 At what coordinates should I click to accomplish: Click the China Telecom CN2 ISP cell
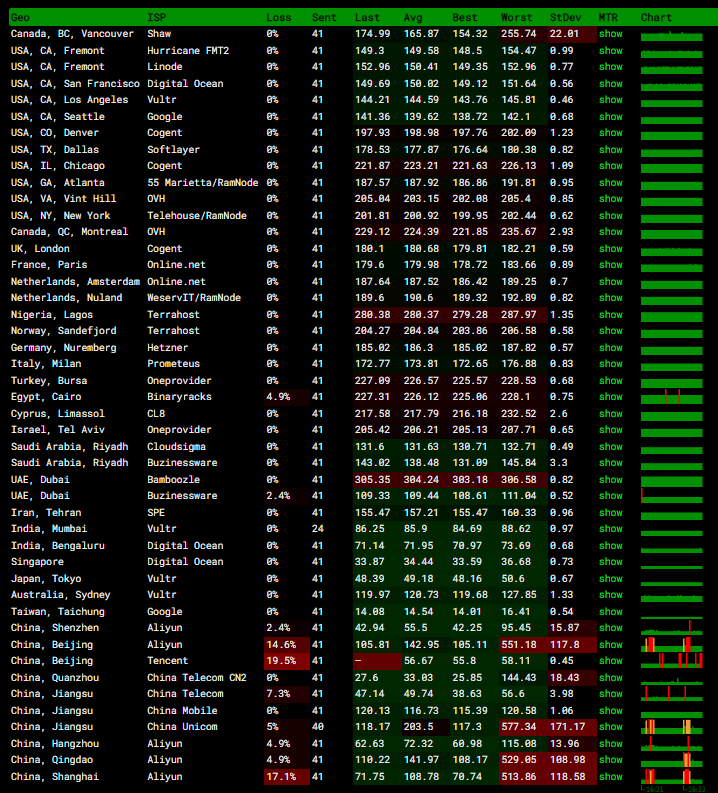(x=197, y=678)
